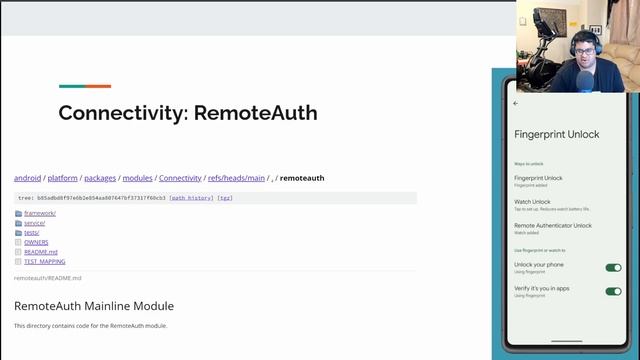Select Fingerprint Unlock option in the list

point(538,181)
